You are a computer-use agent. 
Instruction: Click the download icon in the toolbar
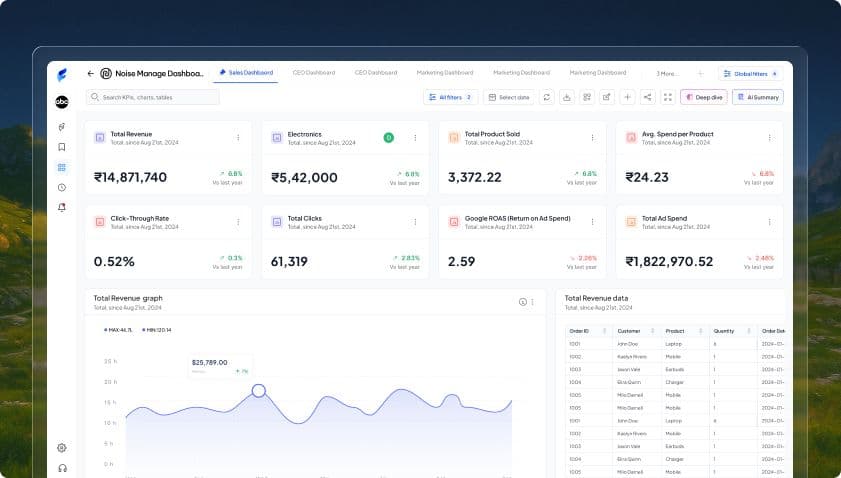(x=566, y=97)
